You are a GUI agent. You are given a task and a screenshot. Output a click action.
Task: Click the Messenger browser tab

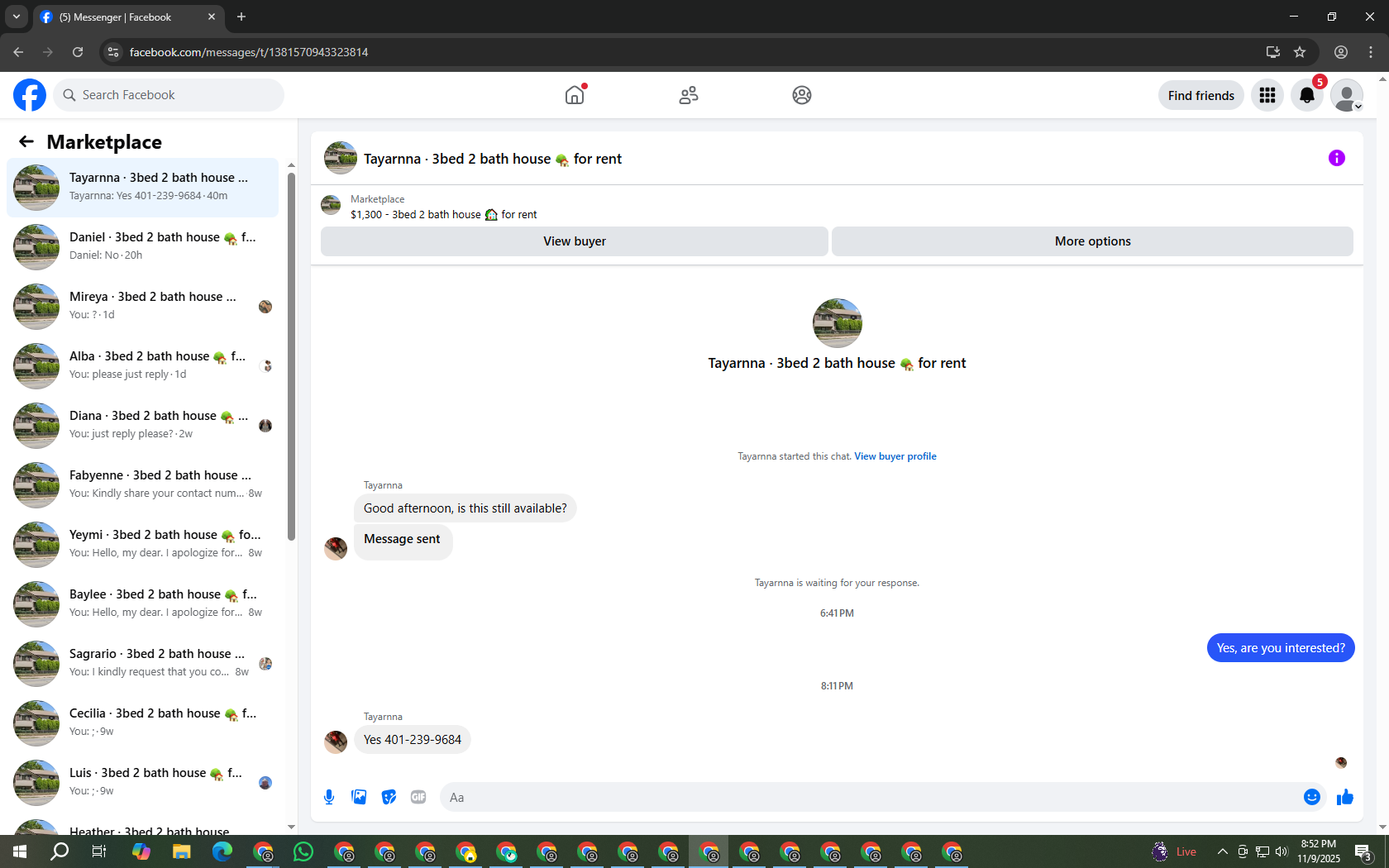click(x=128, y=17)
